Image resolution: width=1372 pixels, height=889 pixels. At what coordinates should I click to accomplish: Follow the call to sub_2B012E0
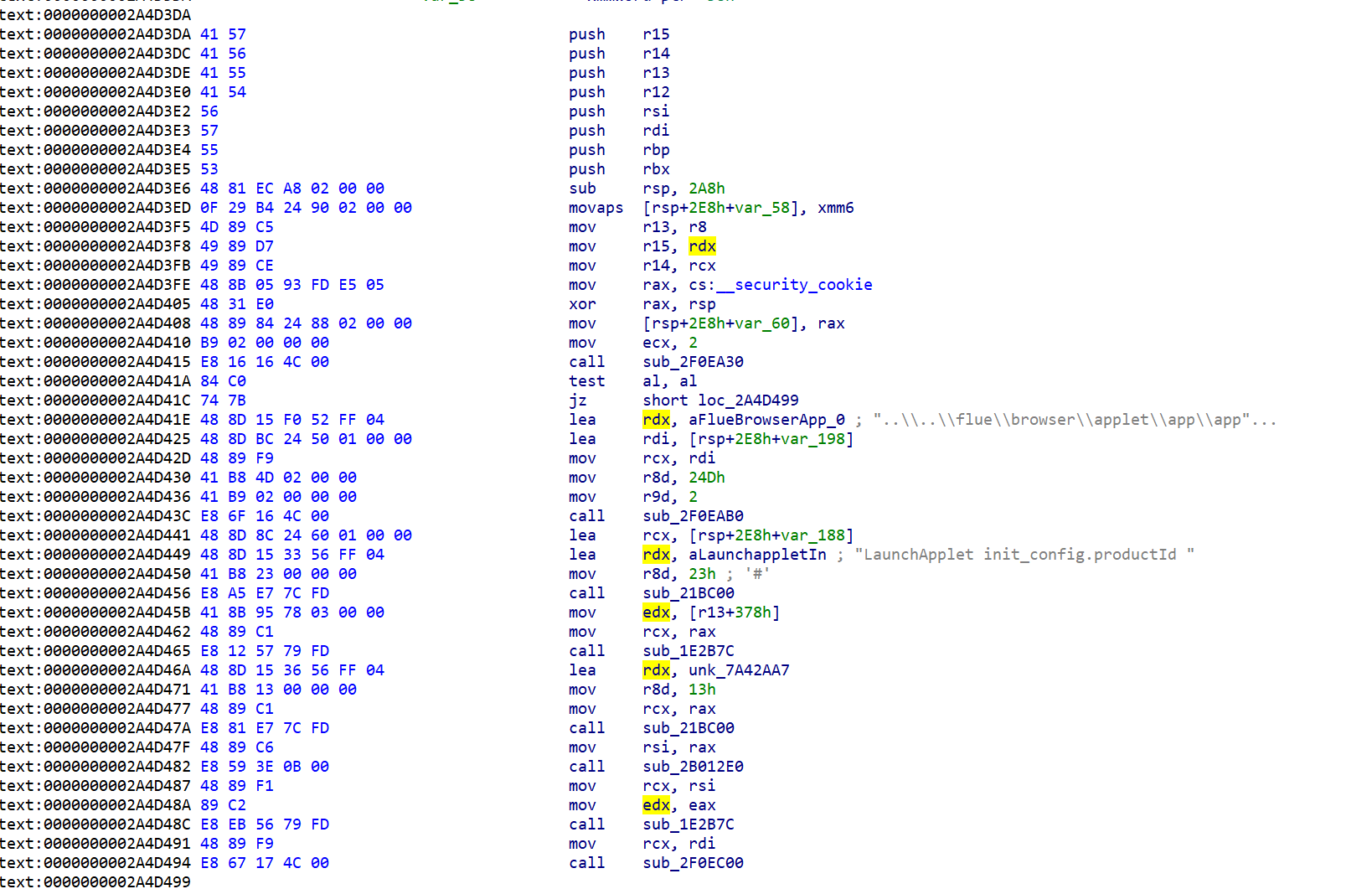click(693, 767)
